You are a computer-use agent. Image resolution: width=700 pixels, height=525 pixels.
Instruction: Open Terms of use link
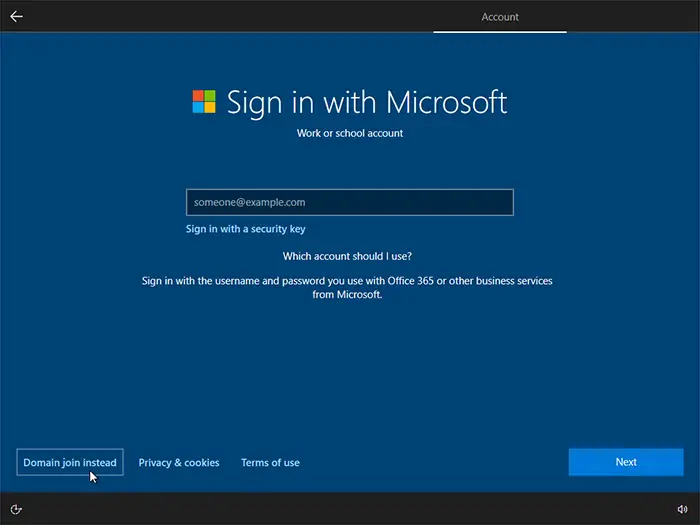pos(270,462)
